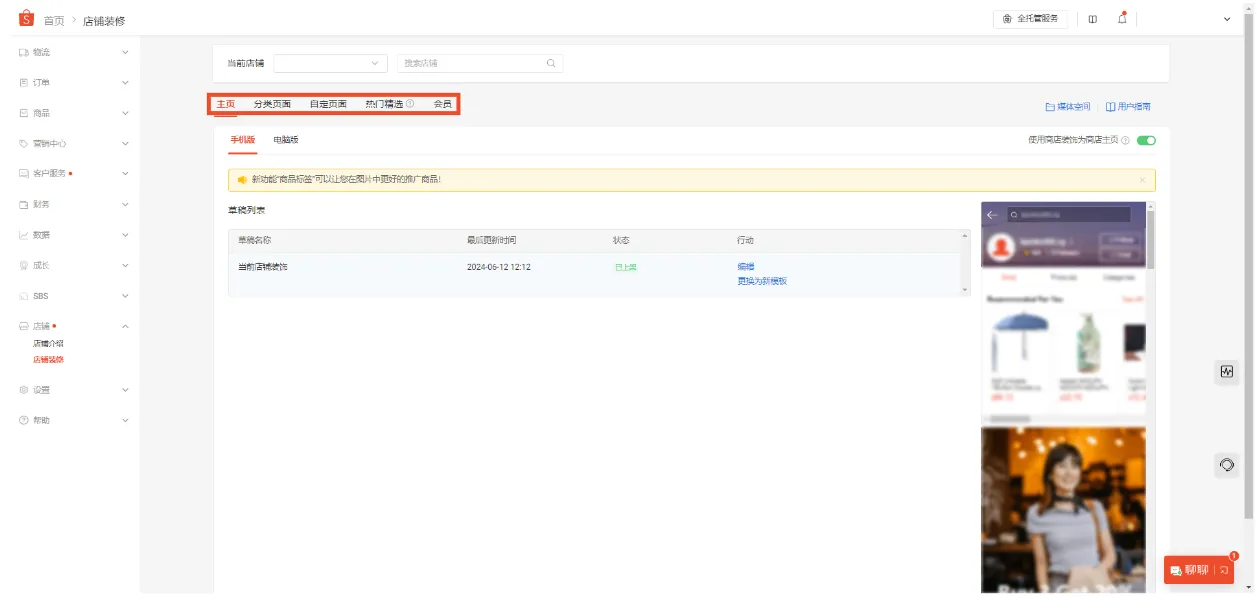Click the search icon in the 搜索店铺 box
1258x596 pixels.
(x=550, y=63)
